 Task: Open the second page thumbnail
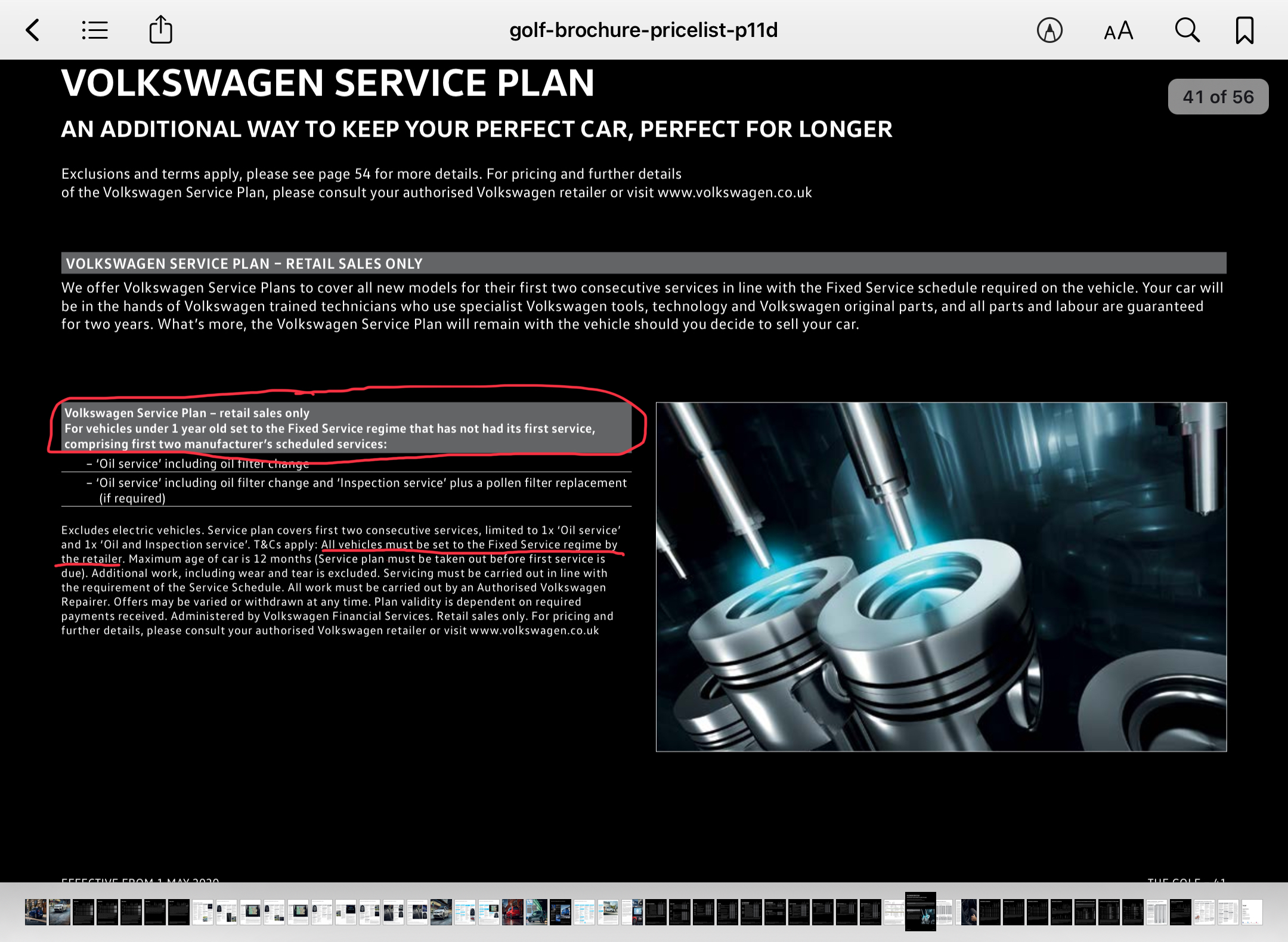59,912
